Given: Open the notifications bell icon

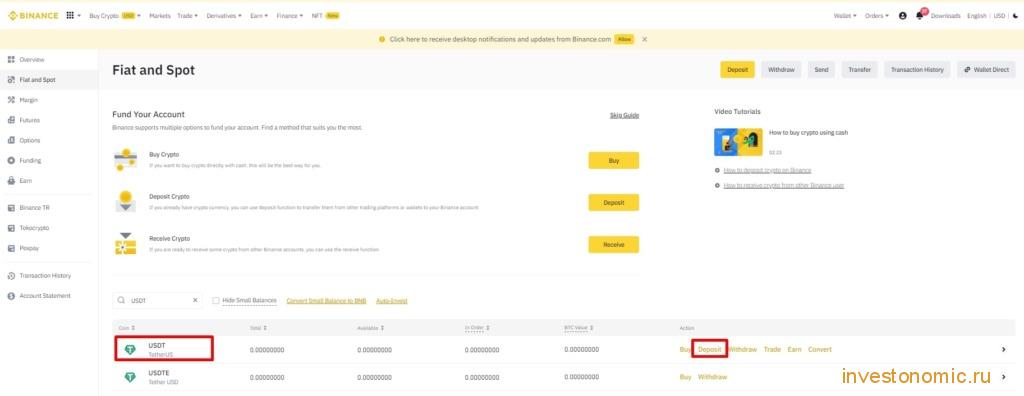Looking at the screenshot, I should point(920,16).
